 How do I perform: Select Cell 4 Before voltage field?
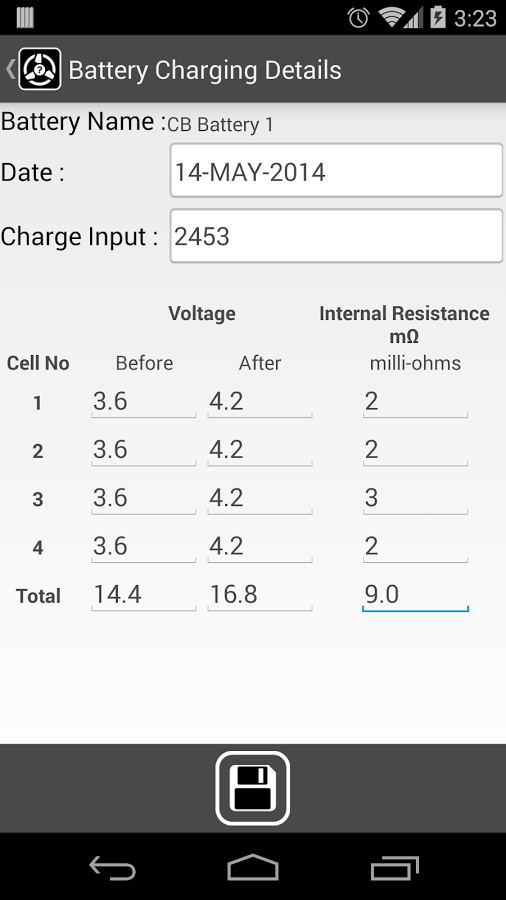143,546
